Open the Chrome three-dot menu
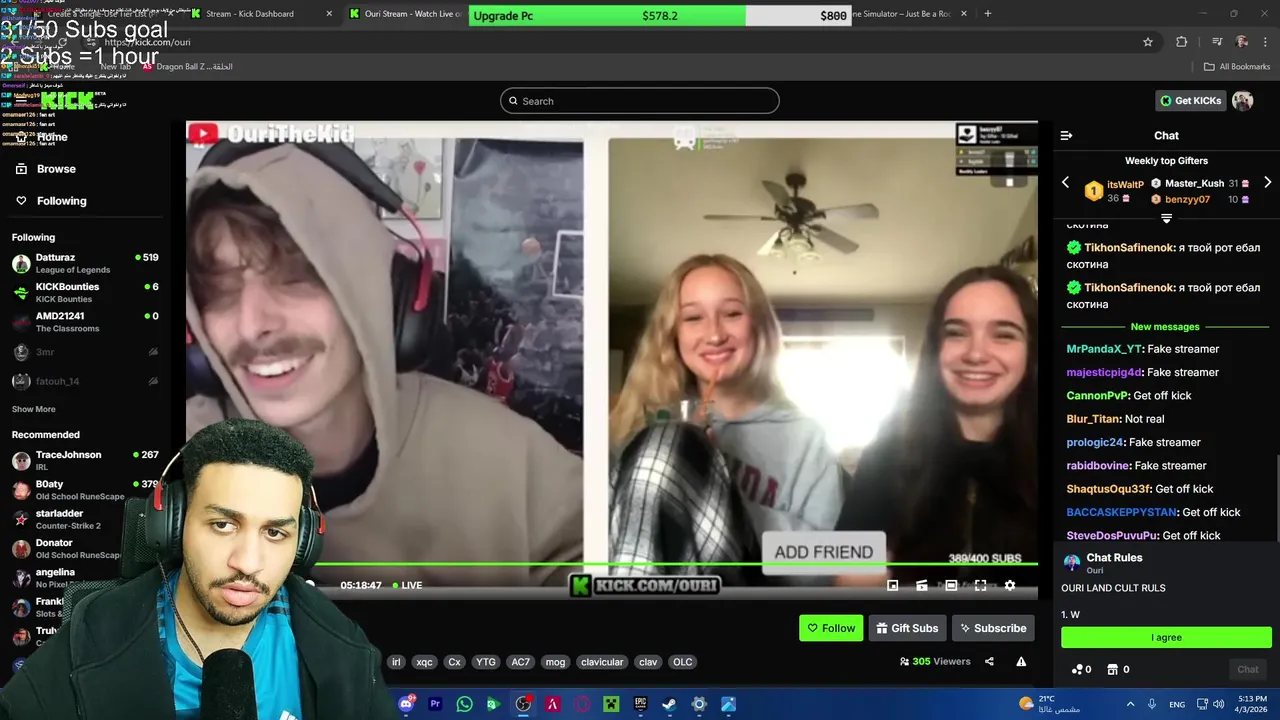Image resolution: width=1280 pixels, height=720 pixels. coord(1266,42)
